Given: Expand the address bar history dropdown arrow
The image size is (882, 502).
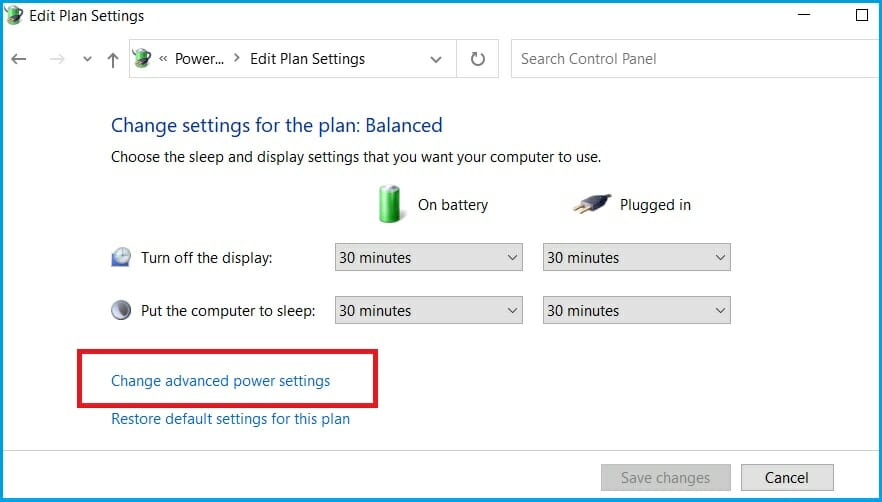Looking at the screenshot, I should (x=436, y=59).
